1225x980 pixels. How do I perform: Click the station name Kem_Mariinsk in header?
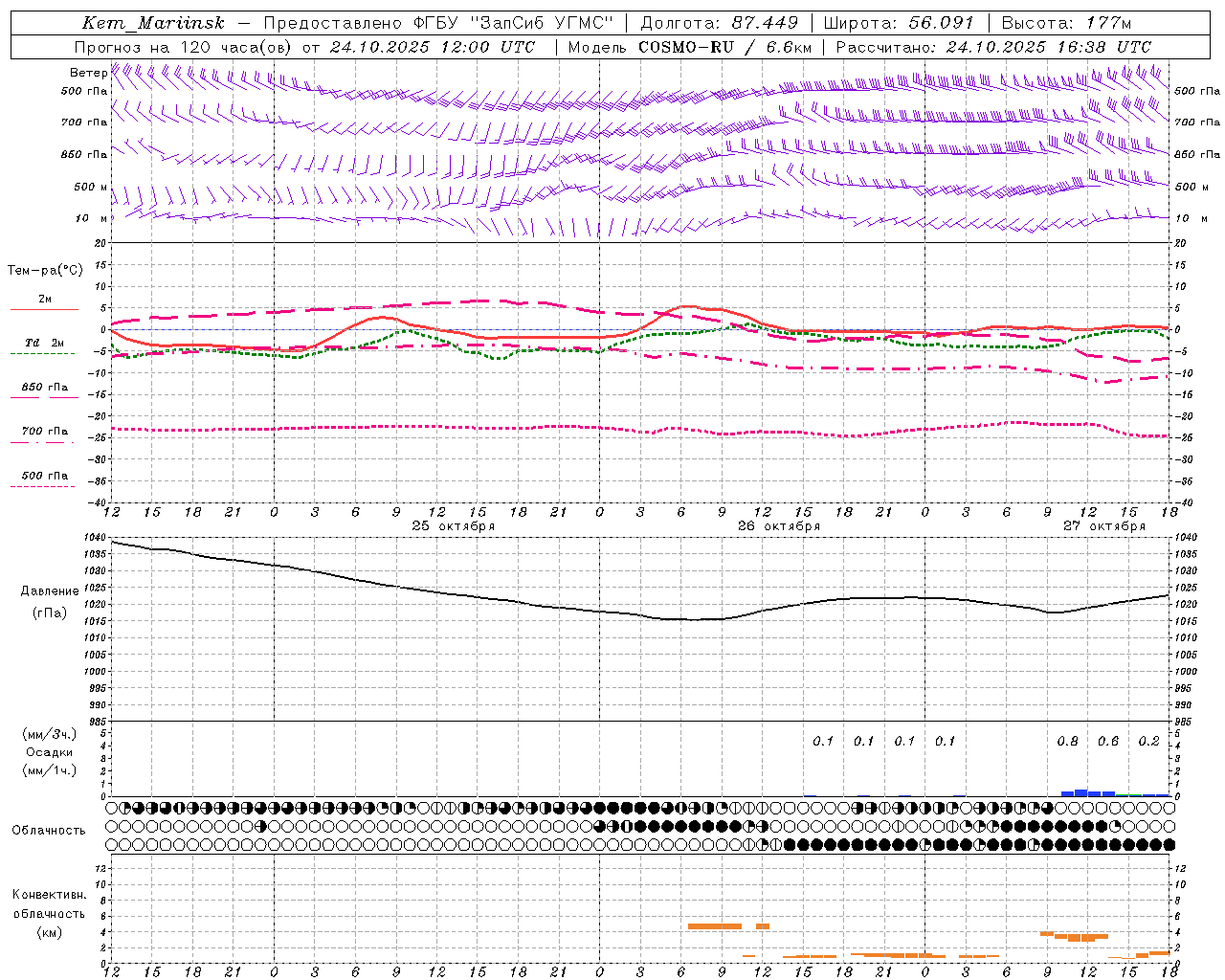coord(153,23)
